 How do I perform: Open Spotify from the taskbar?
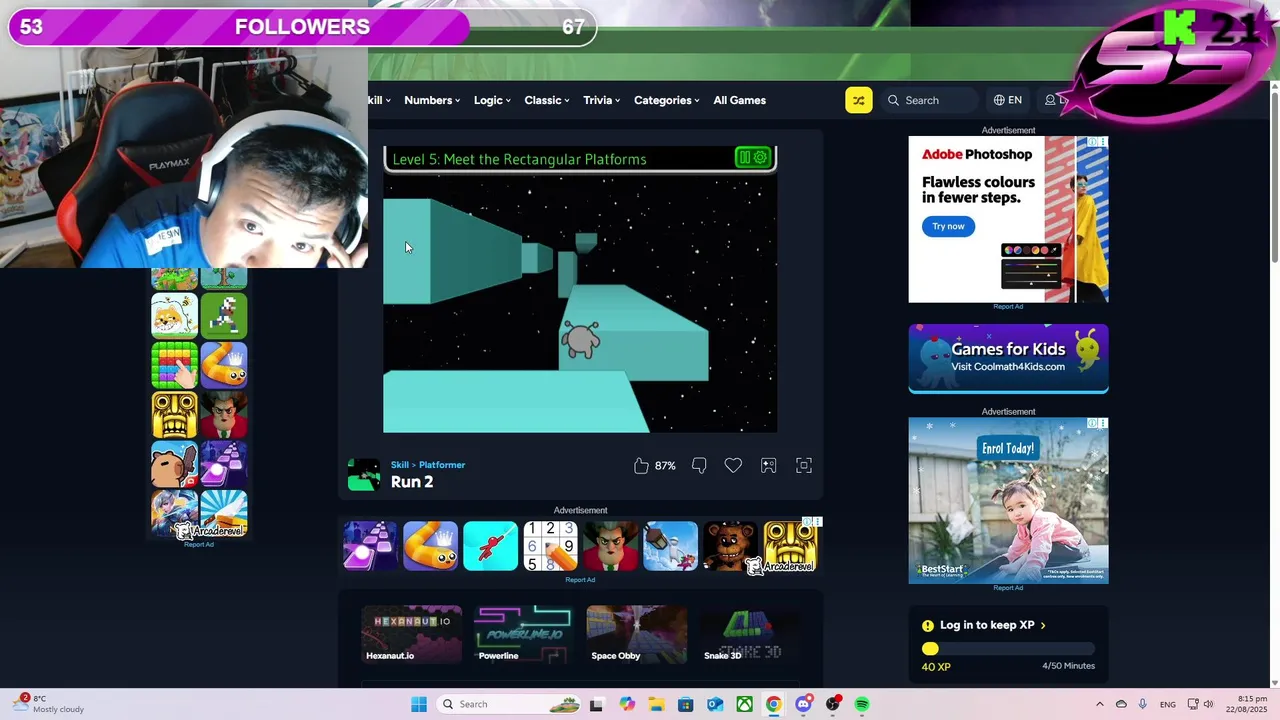862,704
